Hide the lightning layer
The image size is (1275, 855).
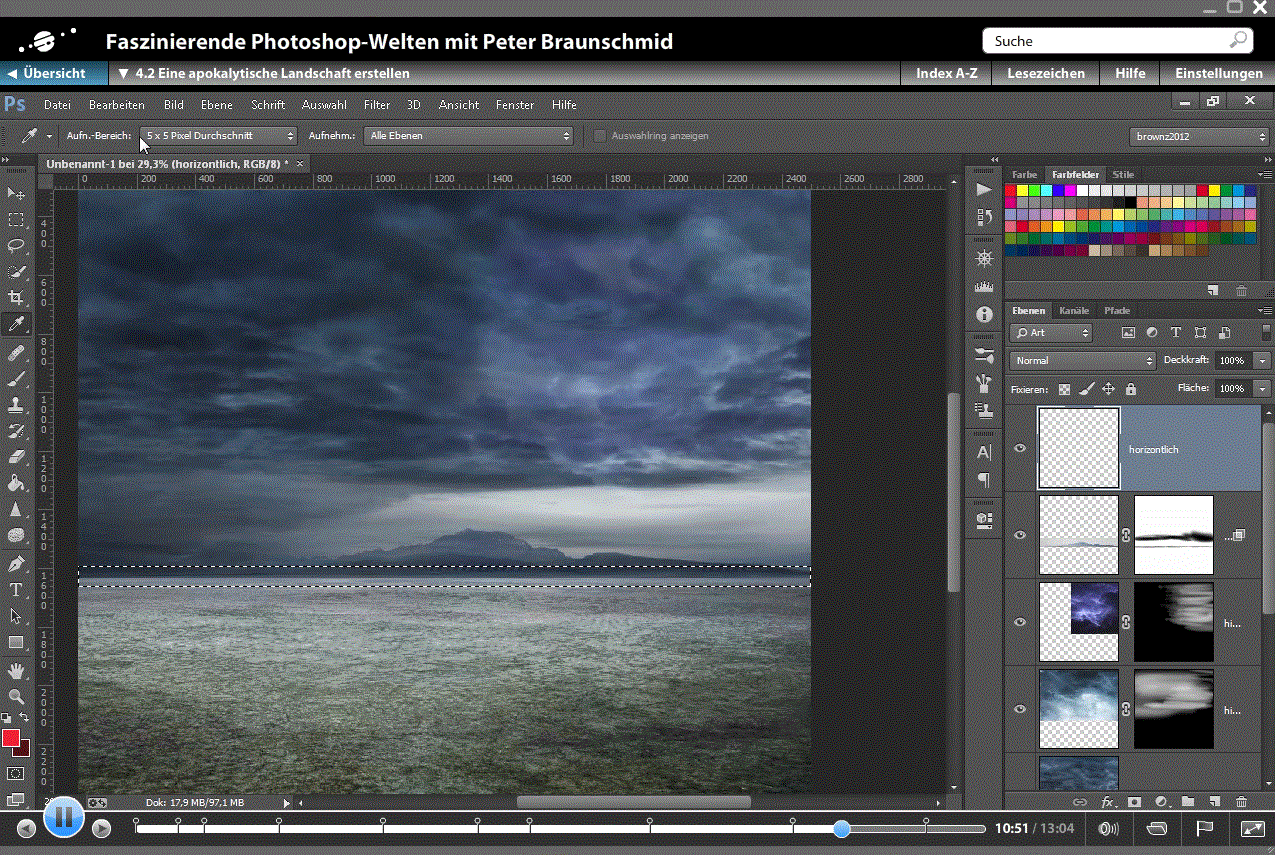(1020, 622)
